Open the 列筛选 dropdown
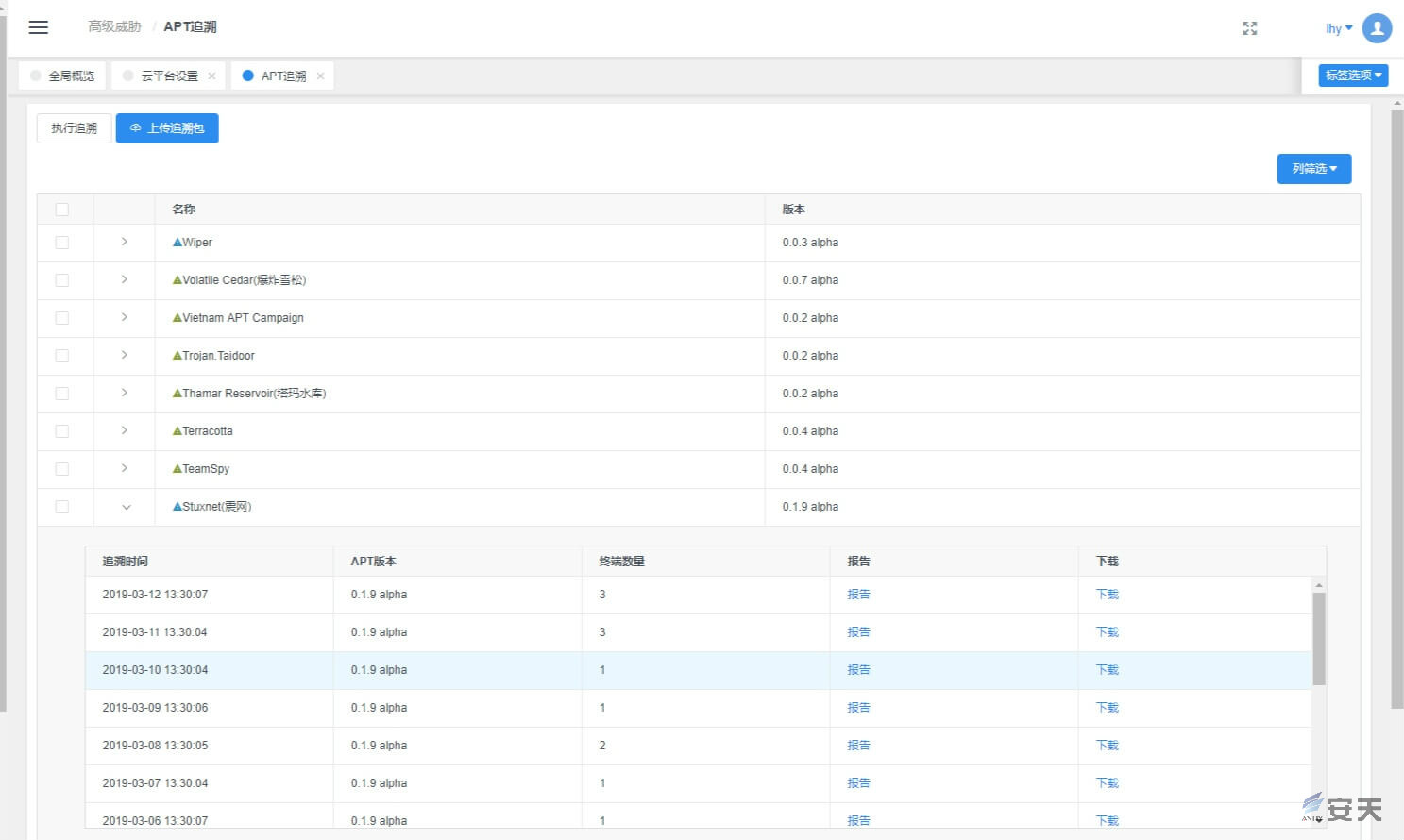The height and width of the screenshot is (840, 1404). pyautogui.click(x=1314, y=169)
